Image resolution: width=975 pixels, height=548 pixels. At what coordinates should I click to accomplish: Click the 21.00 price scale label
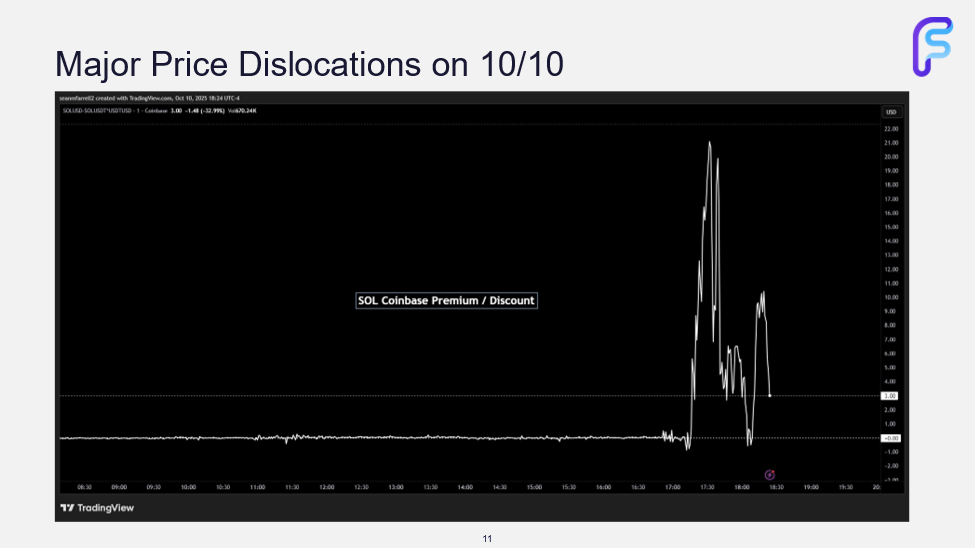891,143
